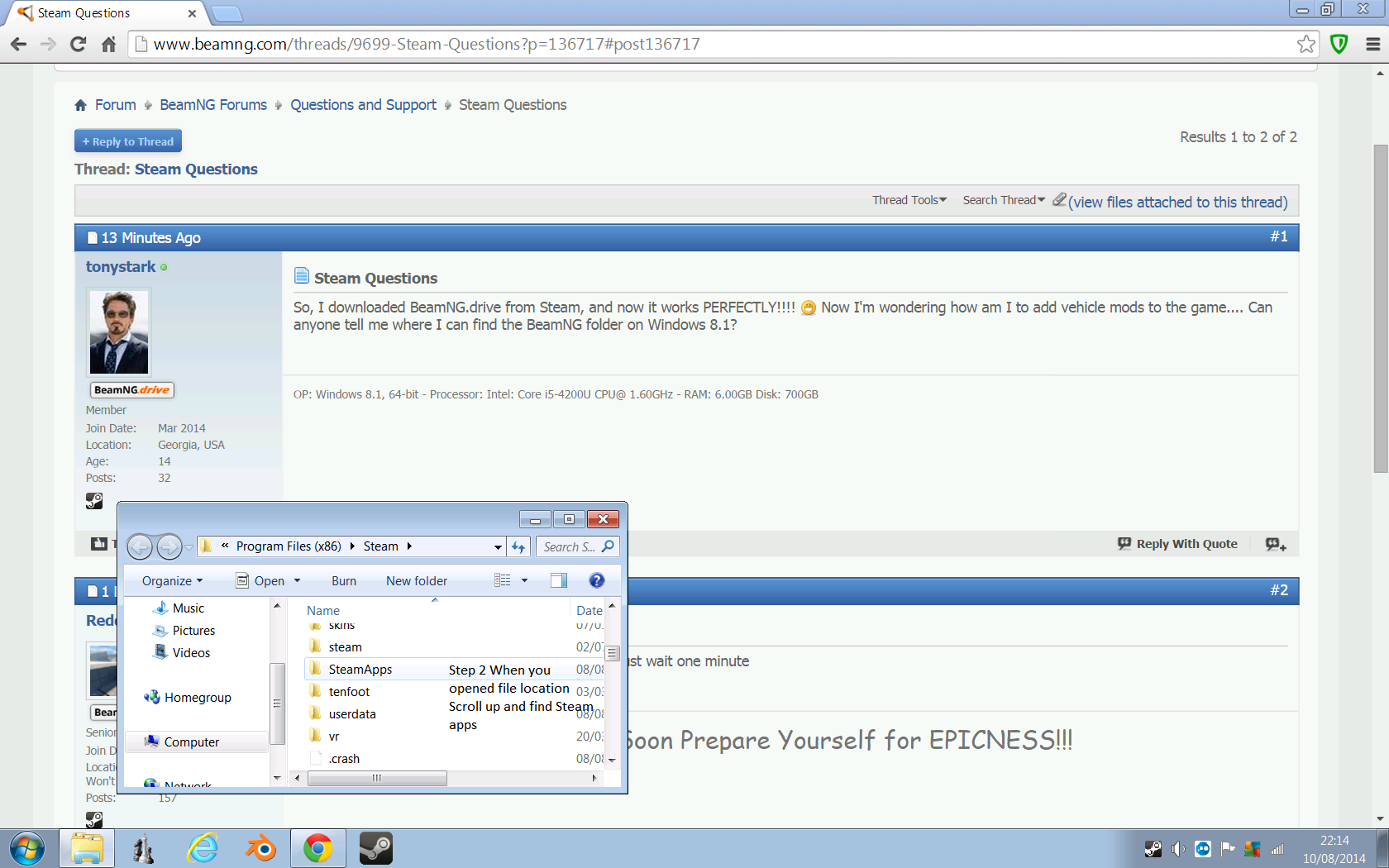Click Burn in Explorer toolbar

pyautogui.click(x=344, y=581)
